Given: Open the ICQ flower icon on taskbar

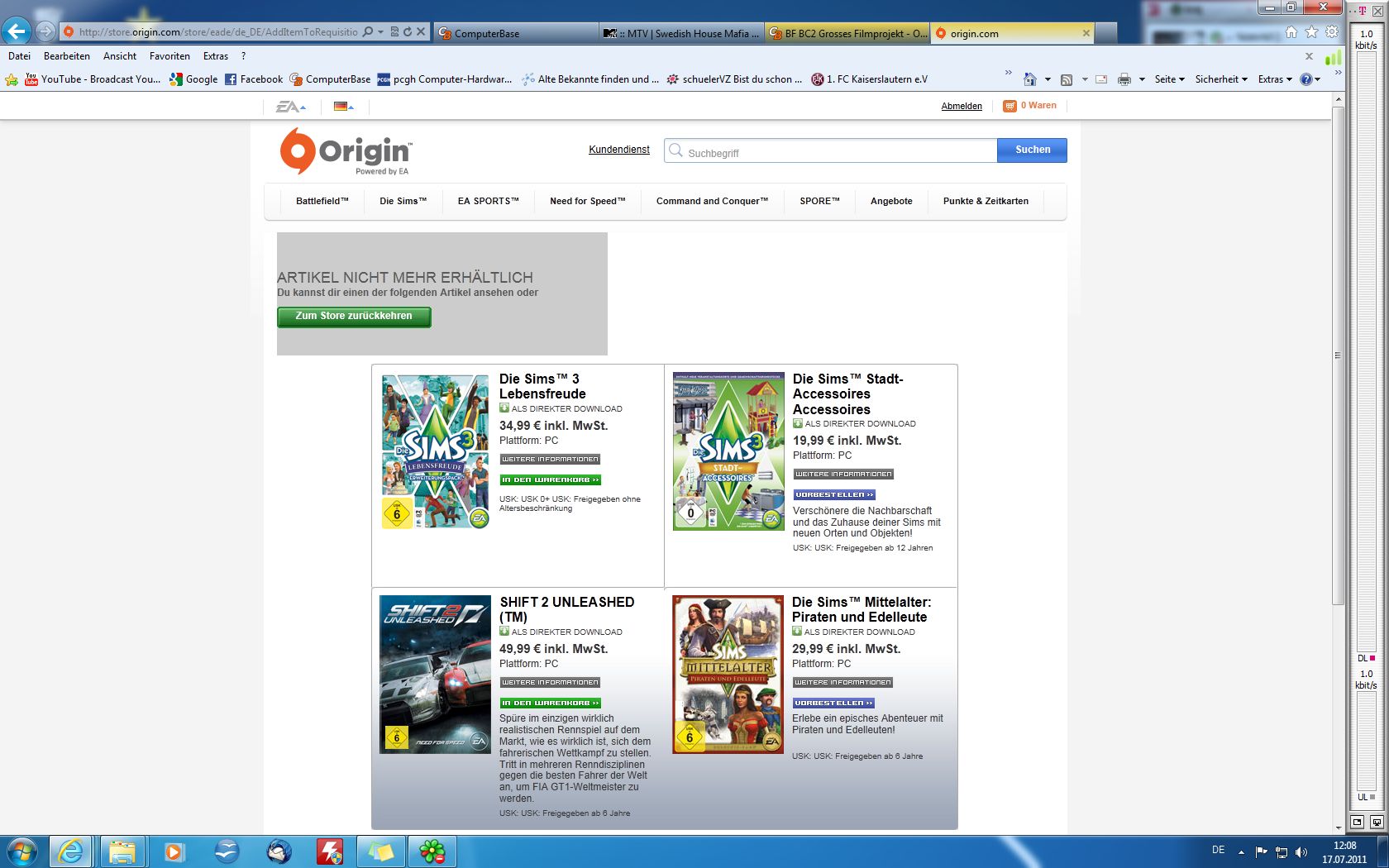Looking at the screenshot, I should tap(432, 851).
